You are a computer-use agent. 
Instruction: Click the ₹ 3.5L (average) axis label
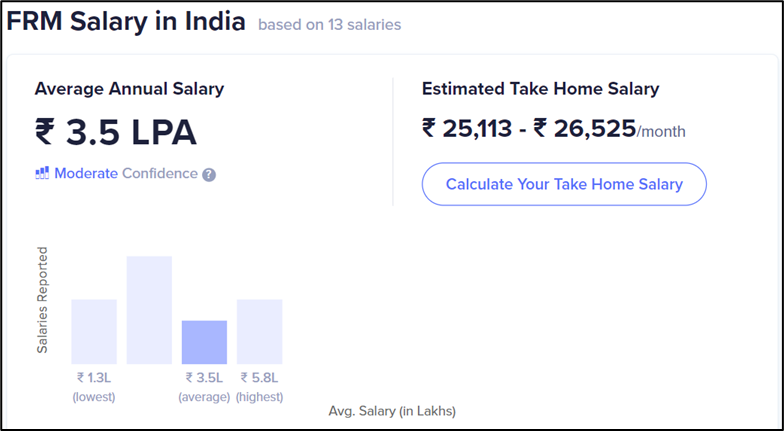pyautogui.click(x=204, y=387)
